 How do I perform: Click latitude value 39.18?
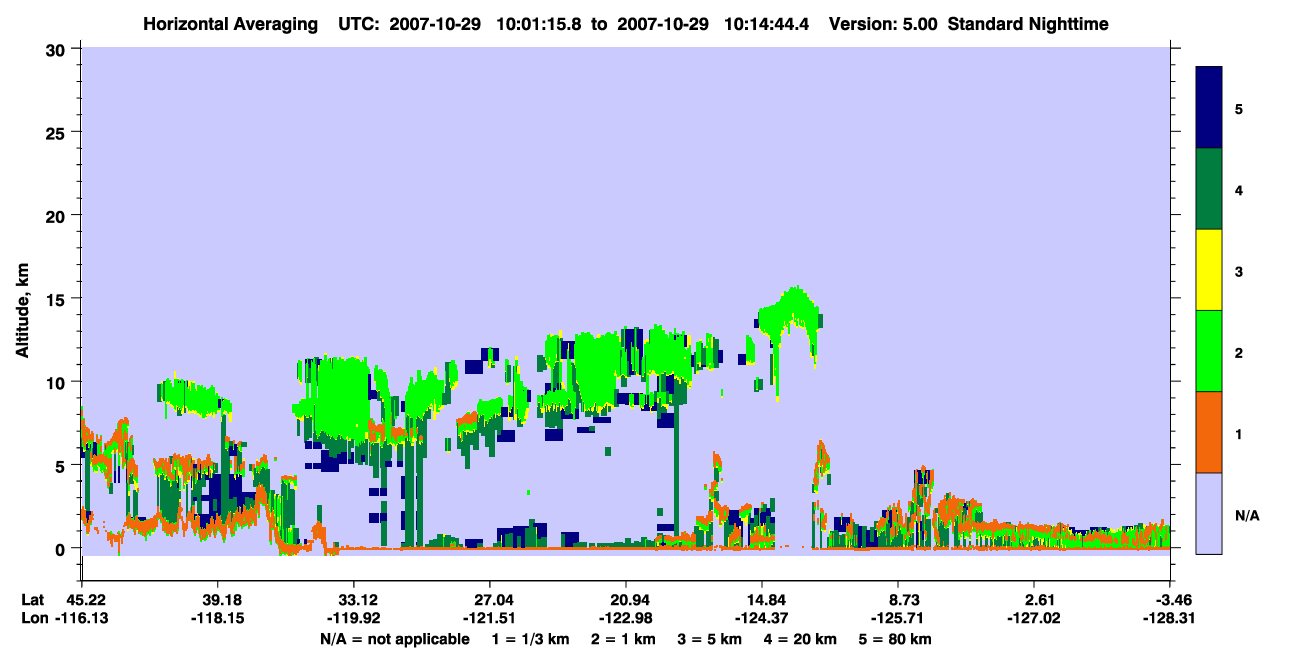pyautogui.click(x=218, y=600)
